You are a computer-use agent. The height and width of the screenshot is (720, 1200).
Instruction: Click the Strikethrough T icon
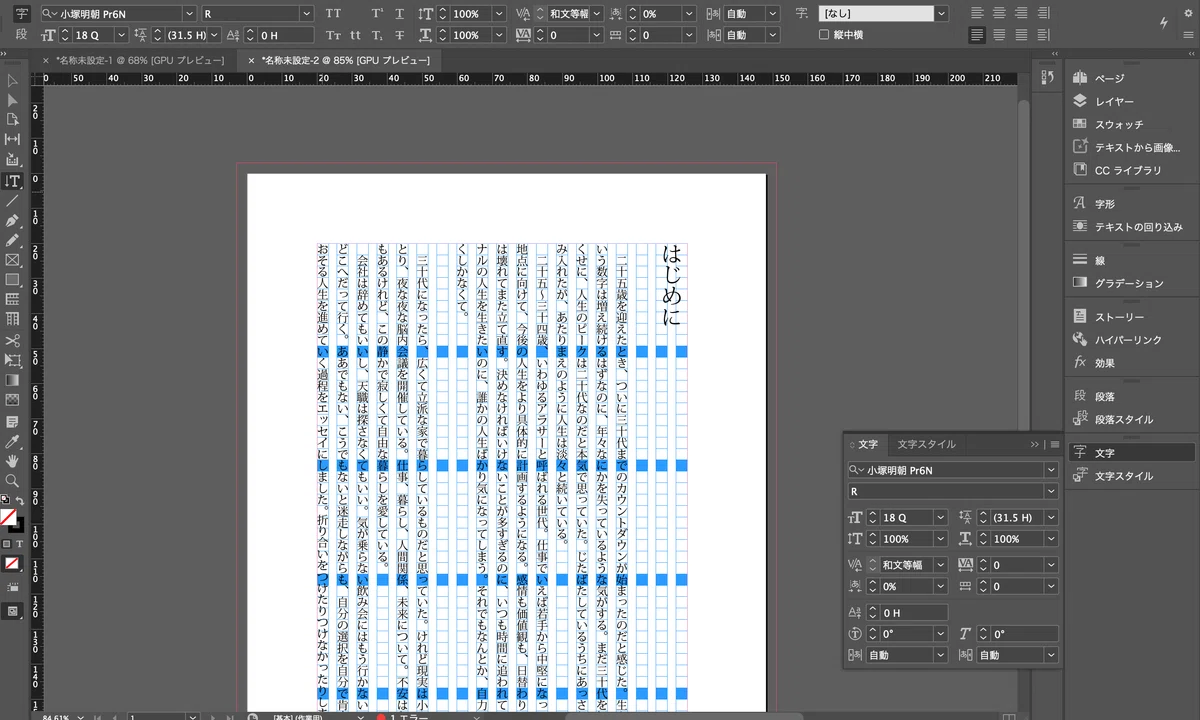click(399, 35)
